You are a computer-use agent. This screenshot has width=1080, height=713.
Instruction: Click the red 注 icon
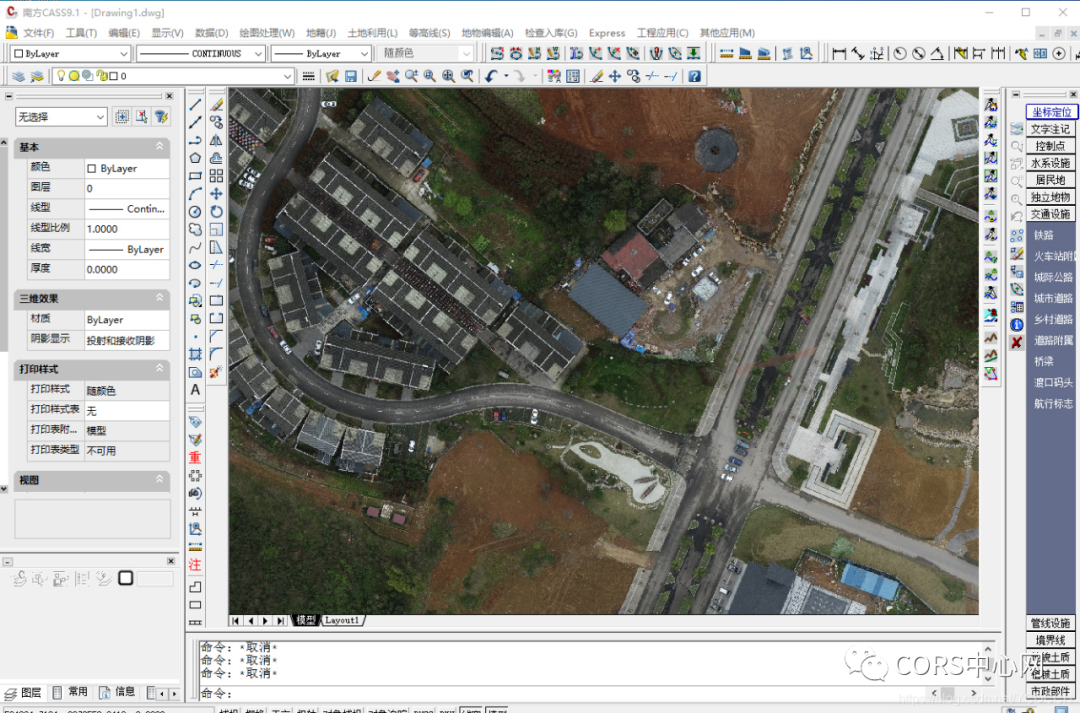[196, 565]
